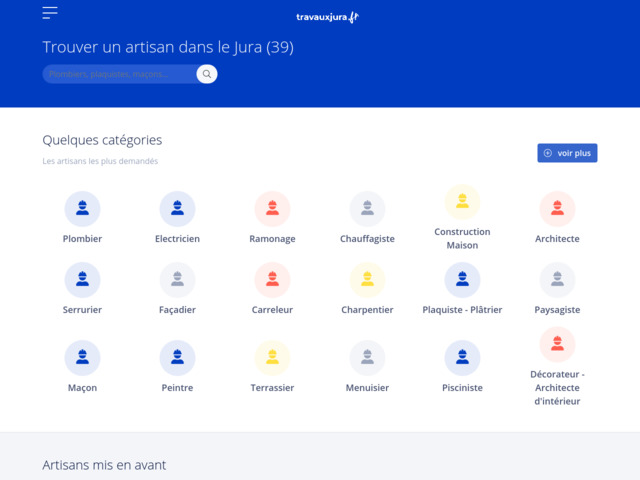
Task: Click the Serrurier category icon
Action: (x=82, y=280)
